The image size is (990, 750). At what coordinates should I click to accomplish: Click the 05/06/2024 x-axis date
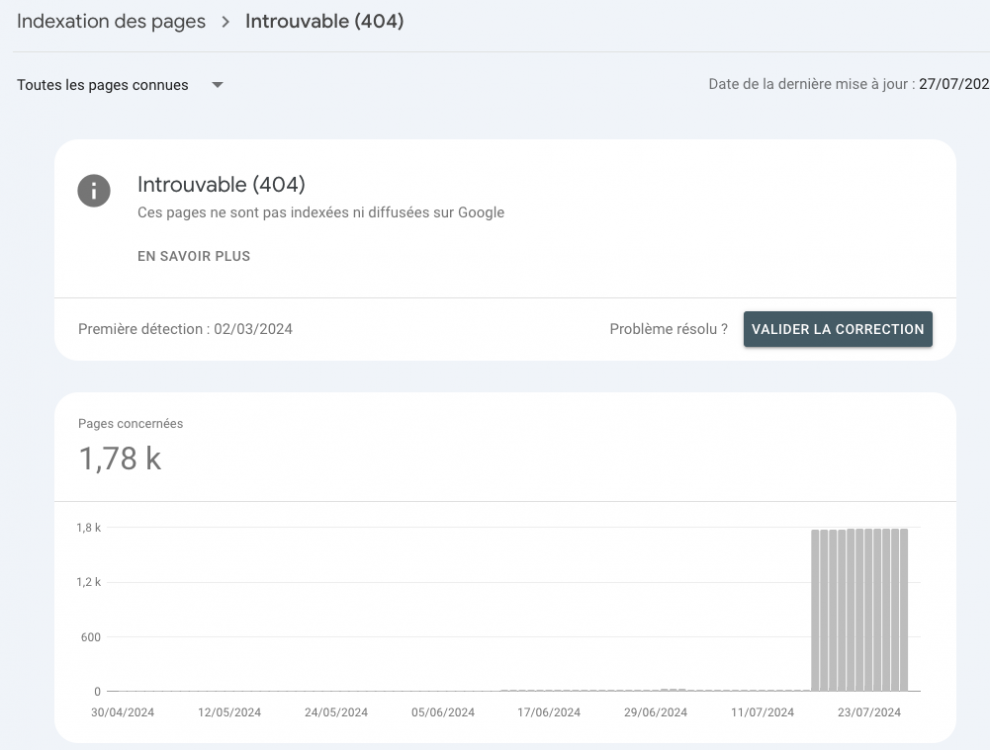[x=443, y=712]
